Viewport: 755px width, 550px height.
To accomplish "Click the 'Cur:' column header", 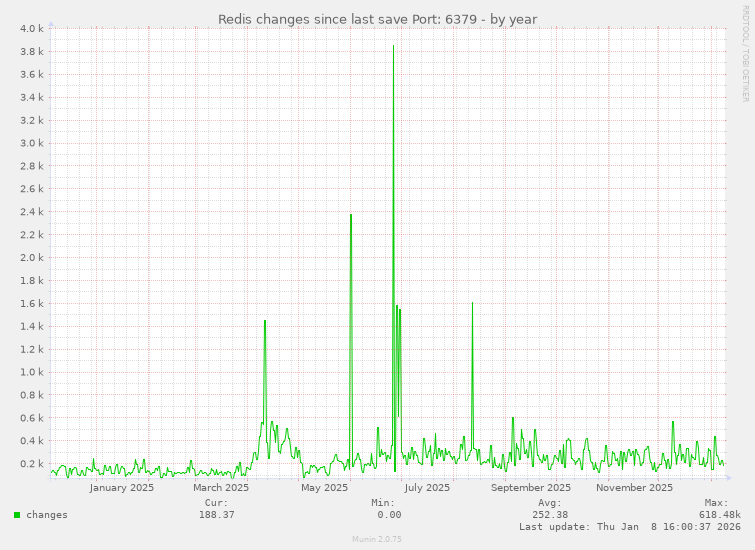I will point(217,503).
